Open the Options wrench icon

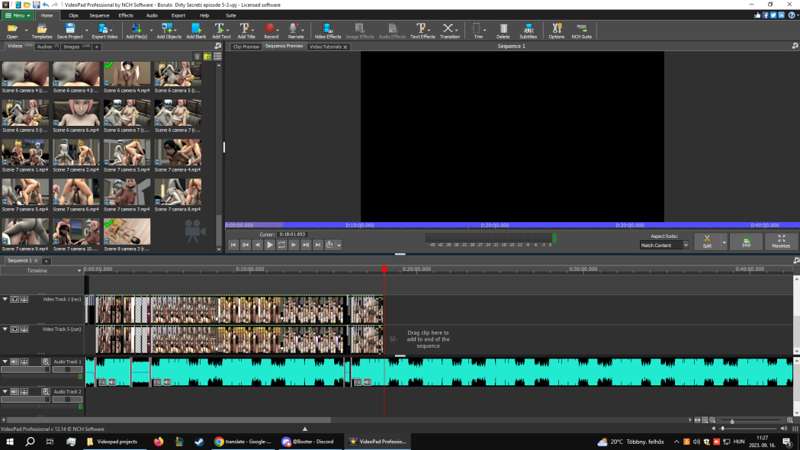556,30
